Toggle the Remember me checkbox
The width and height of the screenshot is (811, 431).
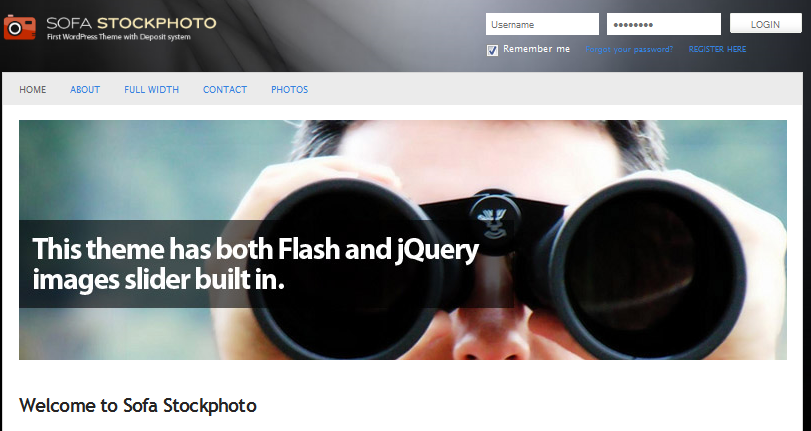(492, 50)
